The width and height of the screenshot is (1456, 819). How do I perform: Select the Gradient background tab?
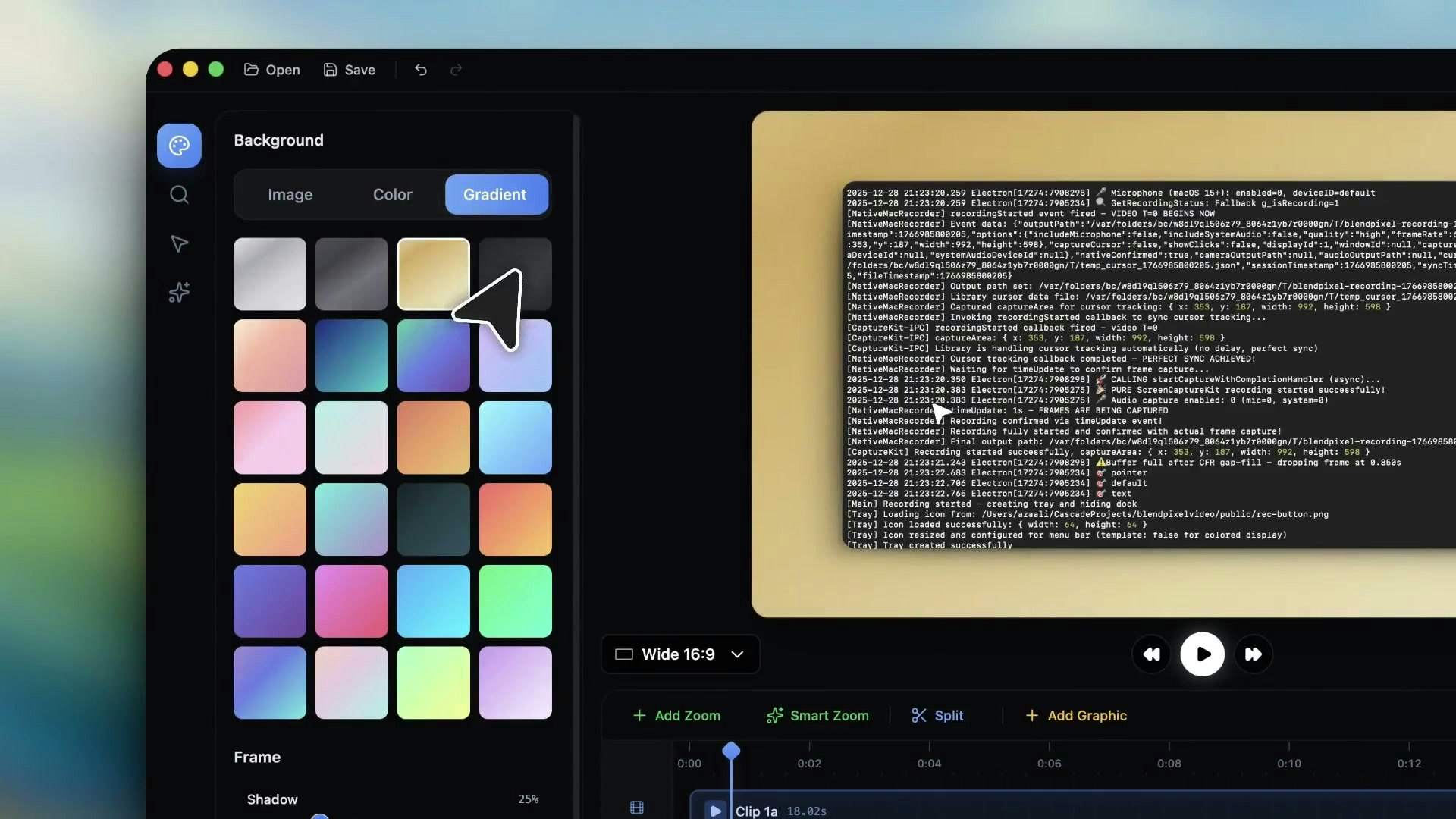(x=497, y=195)
